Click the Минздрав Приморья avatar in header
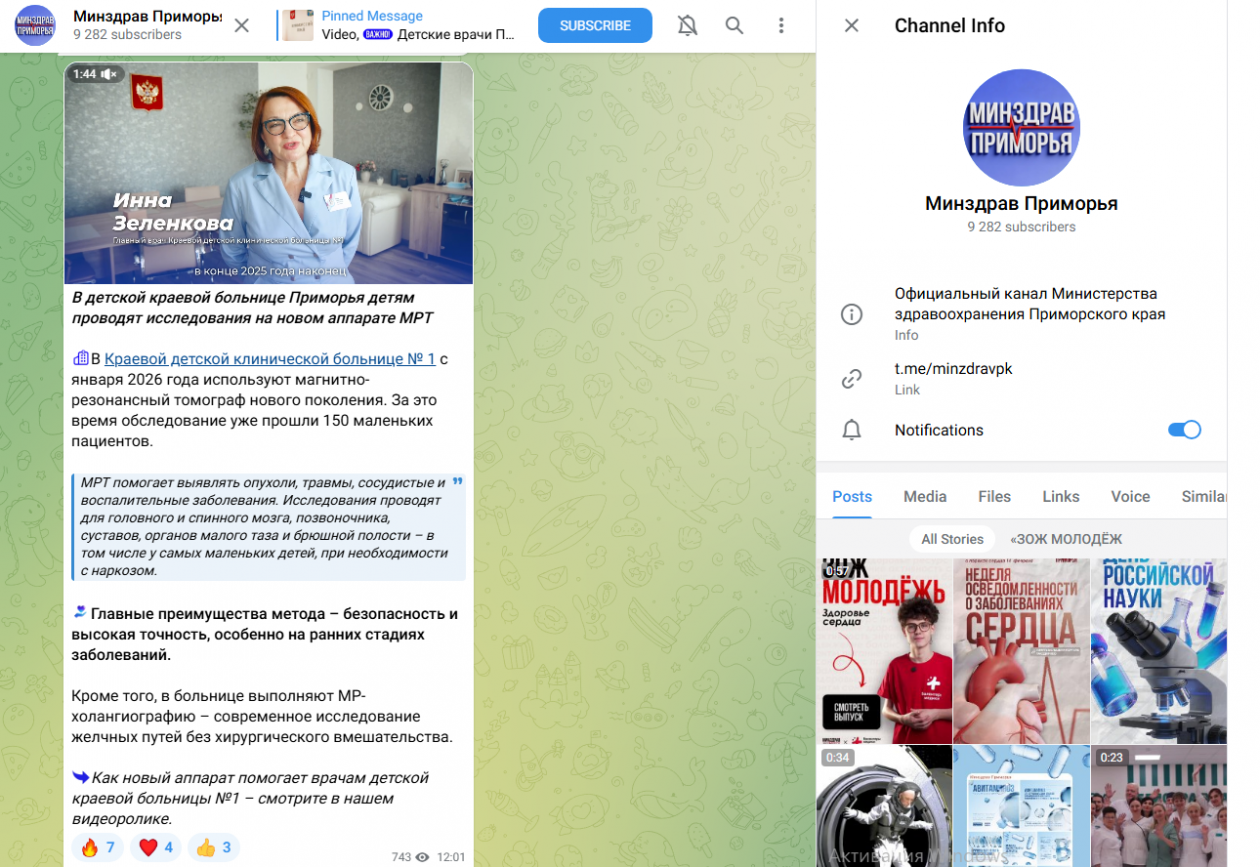Screen dimensions: 1260x867 [35, 26]
